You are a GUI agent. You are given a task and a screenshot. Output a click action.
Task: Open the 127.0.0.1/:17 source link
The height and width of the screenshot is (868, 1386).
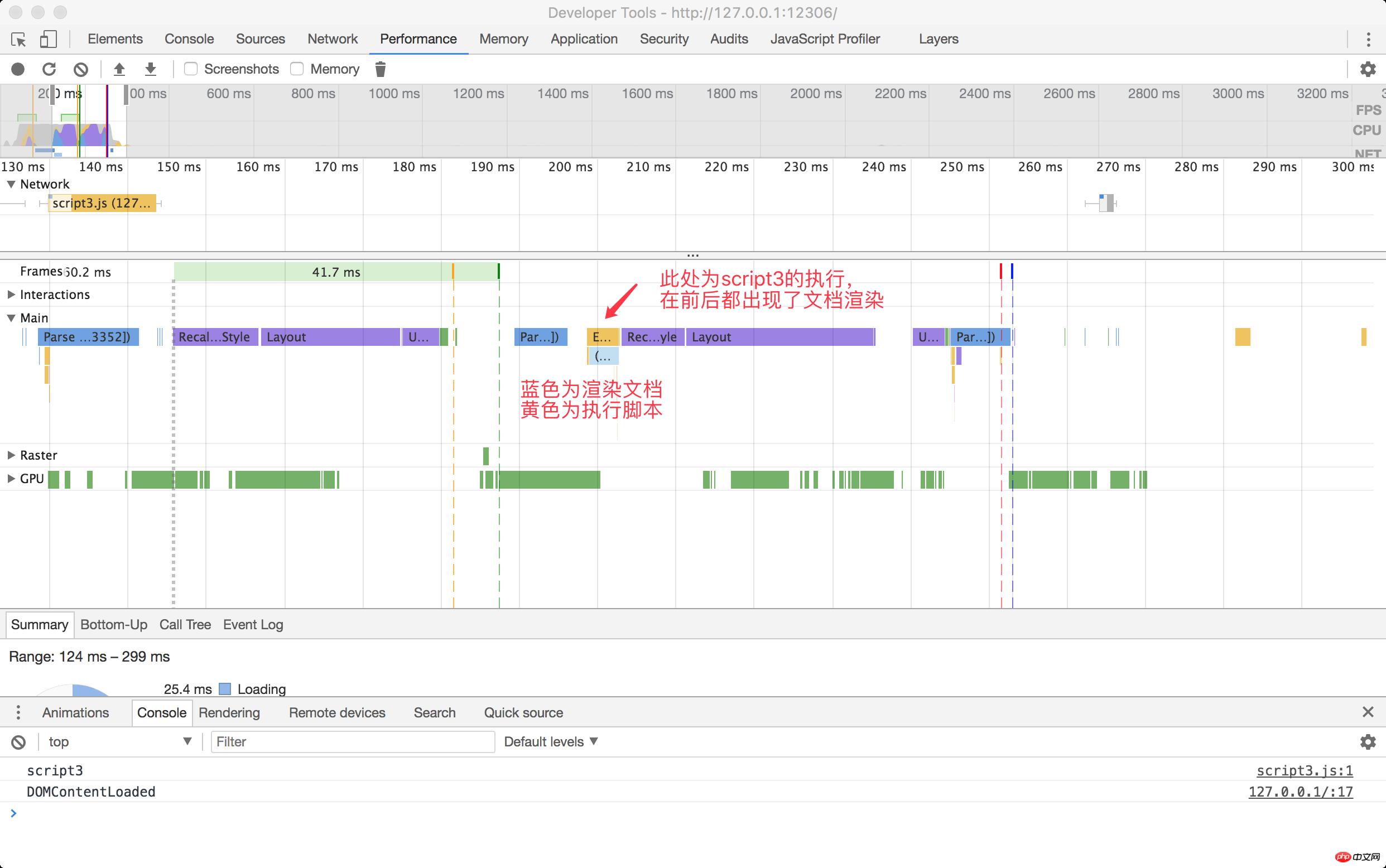[1301, 792]
